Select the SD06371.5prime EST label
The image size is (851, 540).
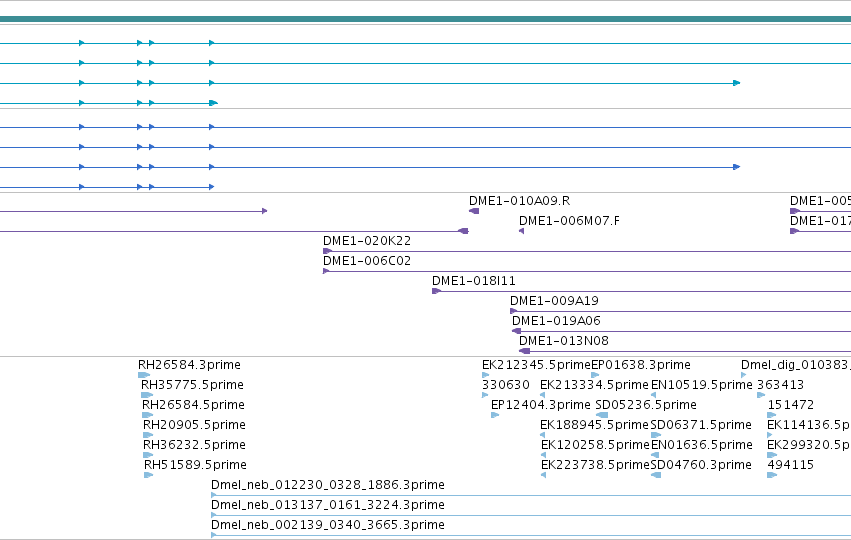(x=701, y=425)
